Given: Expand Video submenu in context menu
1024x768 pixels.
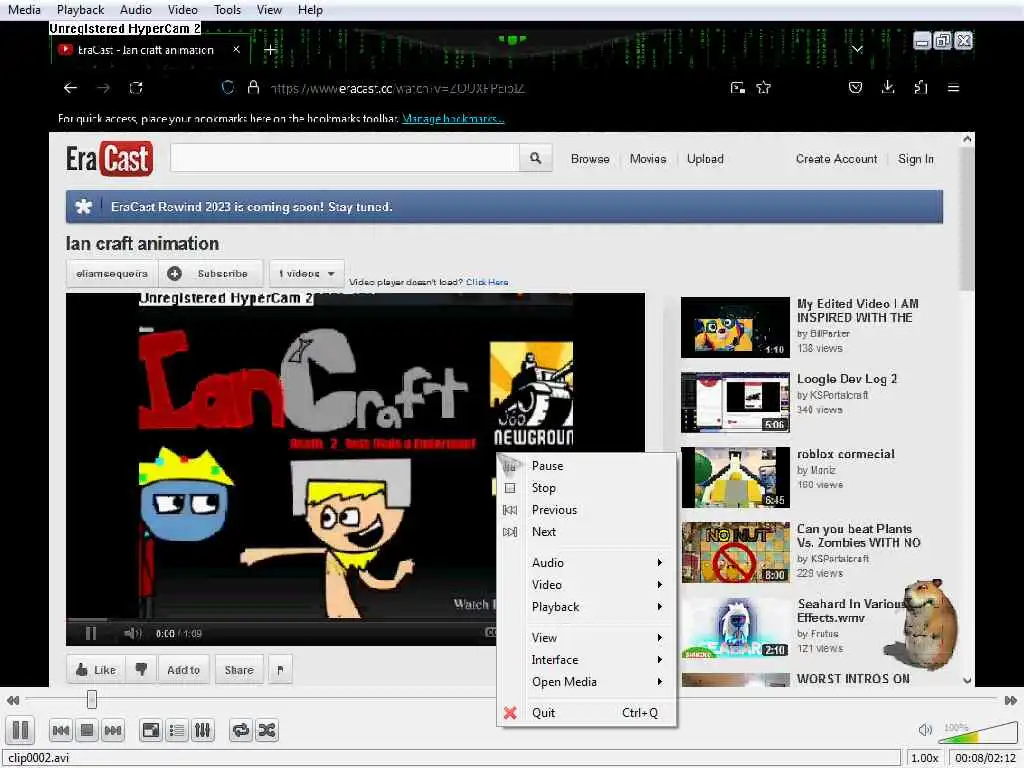Looking at the screenshot, I should [x=586, y=584].
